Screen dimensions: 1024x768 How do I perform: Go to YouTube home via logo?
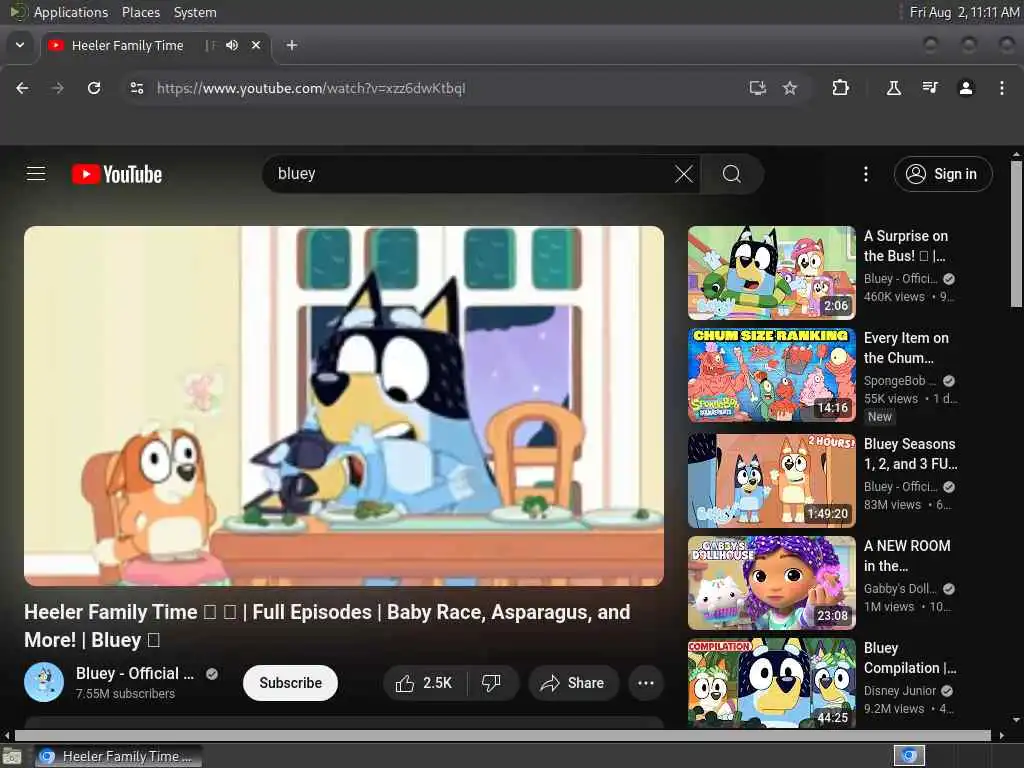tap(117, 174)
